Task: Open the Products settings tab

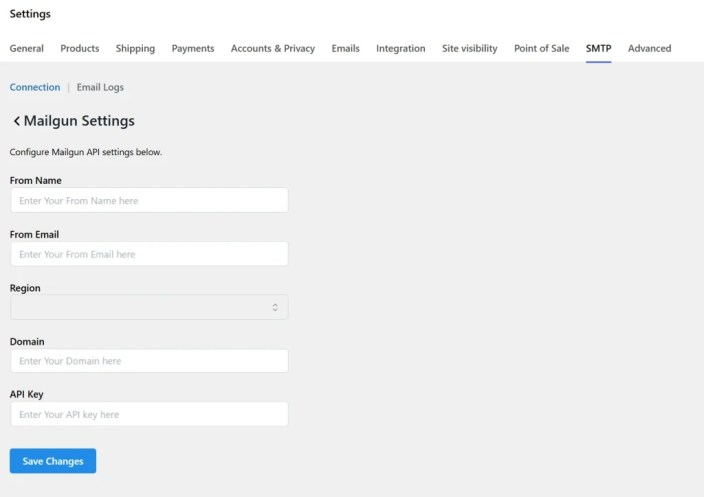Action: (80, 48)
